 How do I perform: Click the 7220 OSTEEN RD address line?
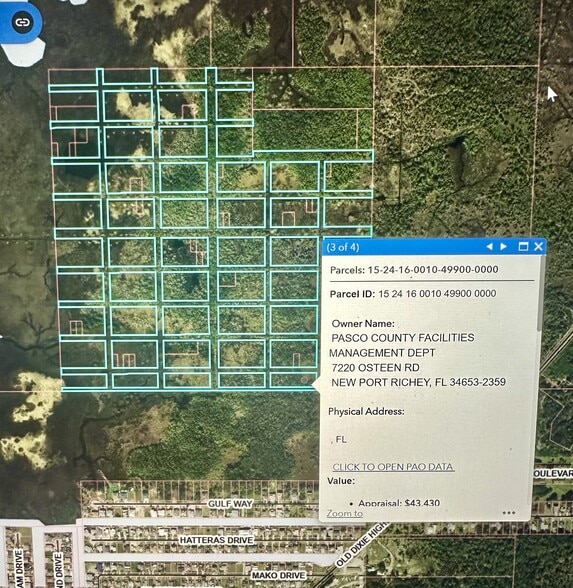375,368
